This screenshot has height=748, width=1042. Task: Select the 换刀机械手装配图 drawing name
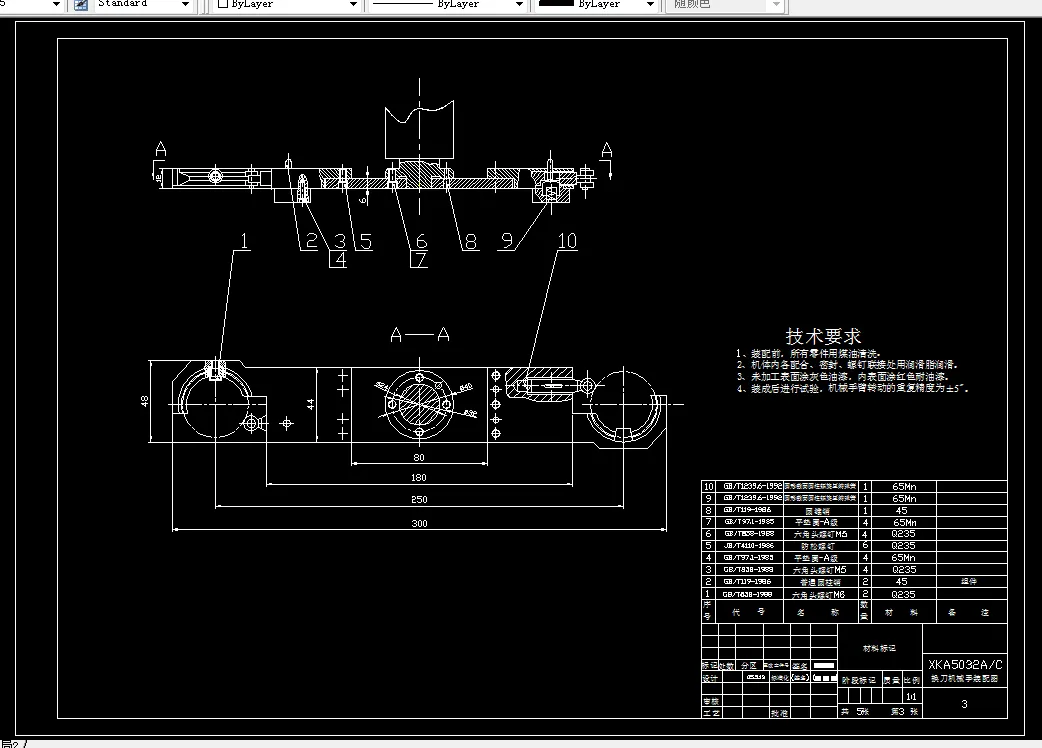[x=964, y=679]
